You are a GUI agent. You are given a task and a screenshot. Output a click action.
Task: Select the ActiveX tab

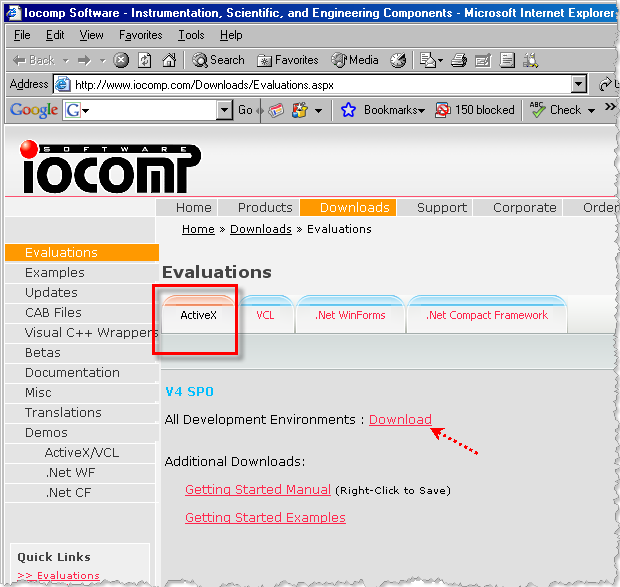tap(198, 315)
